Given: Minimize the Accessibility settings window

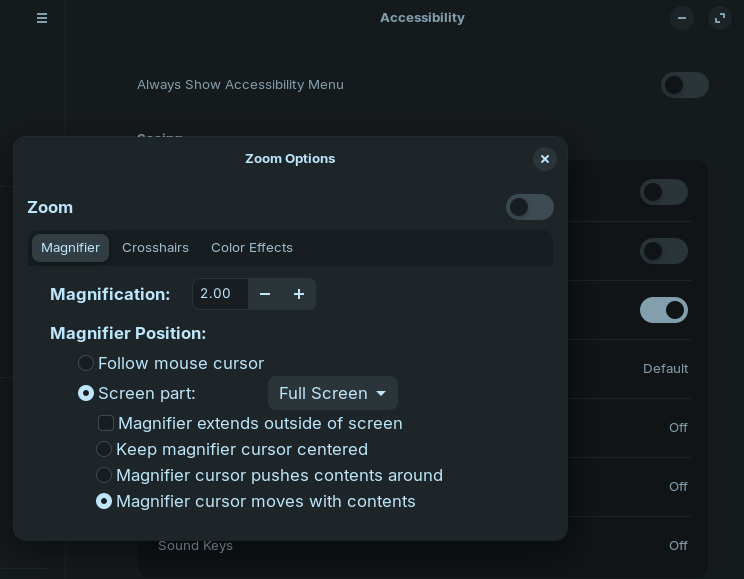Looking at the screenshot, I should point(682,18).
